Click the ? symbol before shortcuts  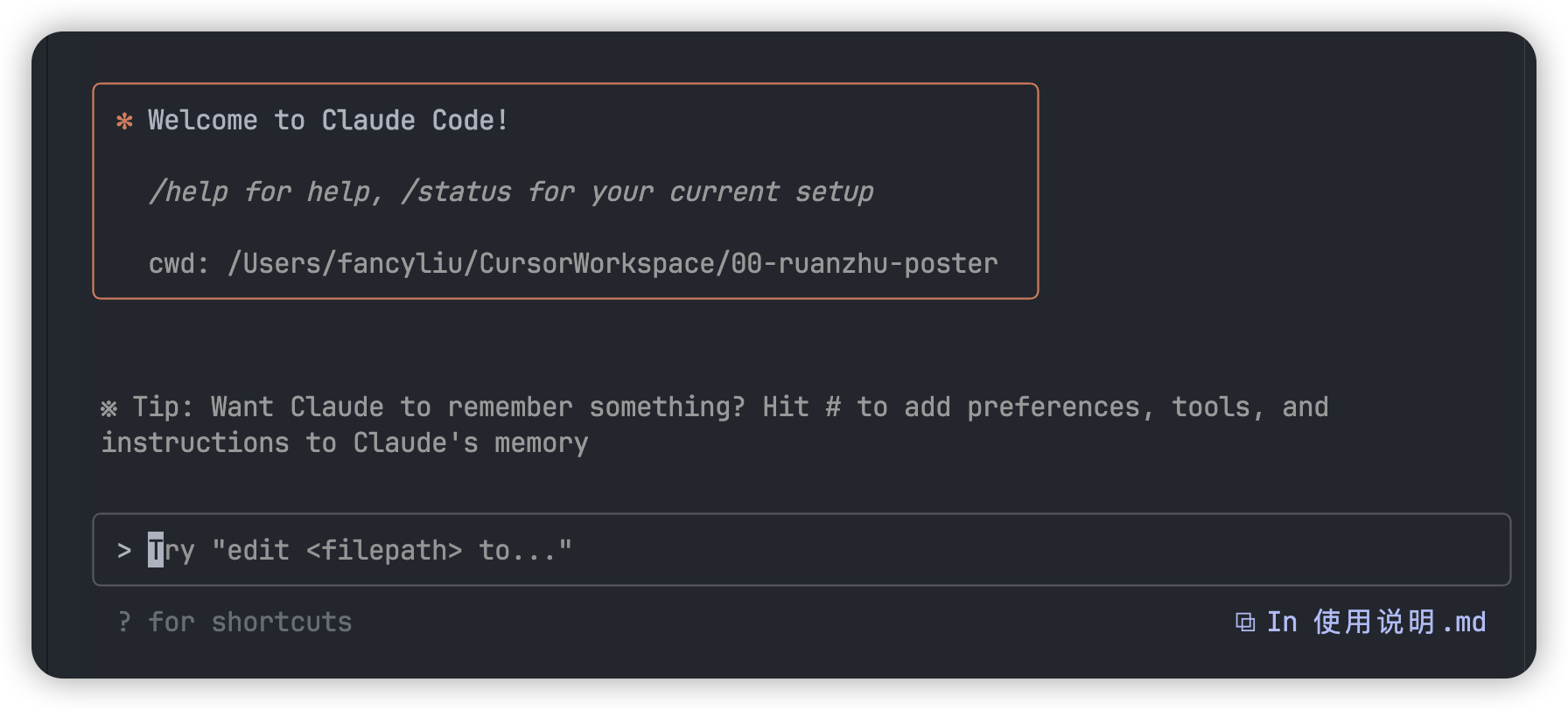click(124, 622)
